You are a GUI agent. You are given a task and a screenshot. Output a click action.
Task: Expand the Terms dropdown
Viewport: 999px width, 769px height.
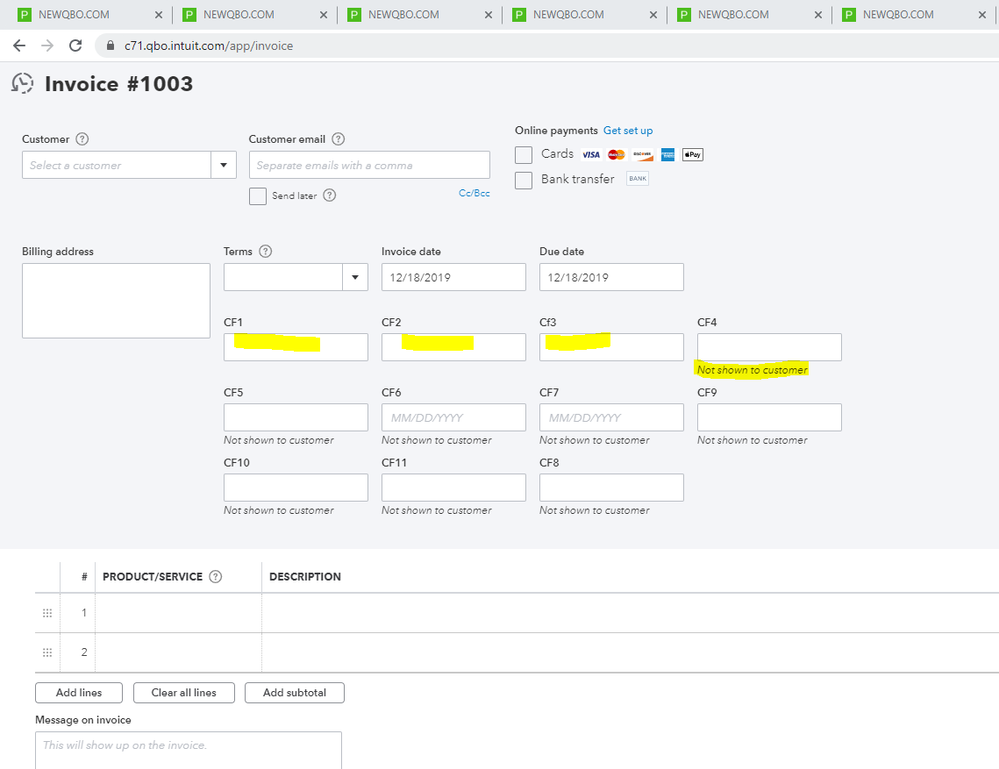coord(355,277)
